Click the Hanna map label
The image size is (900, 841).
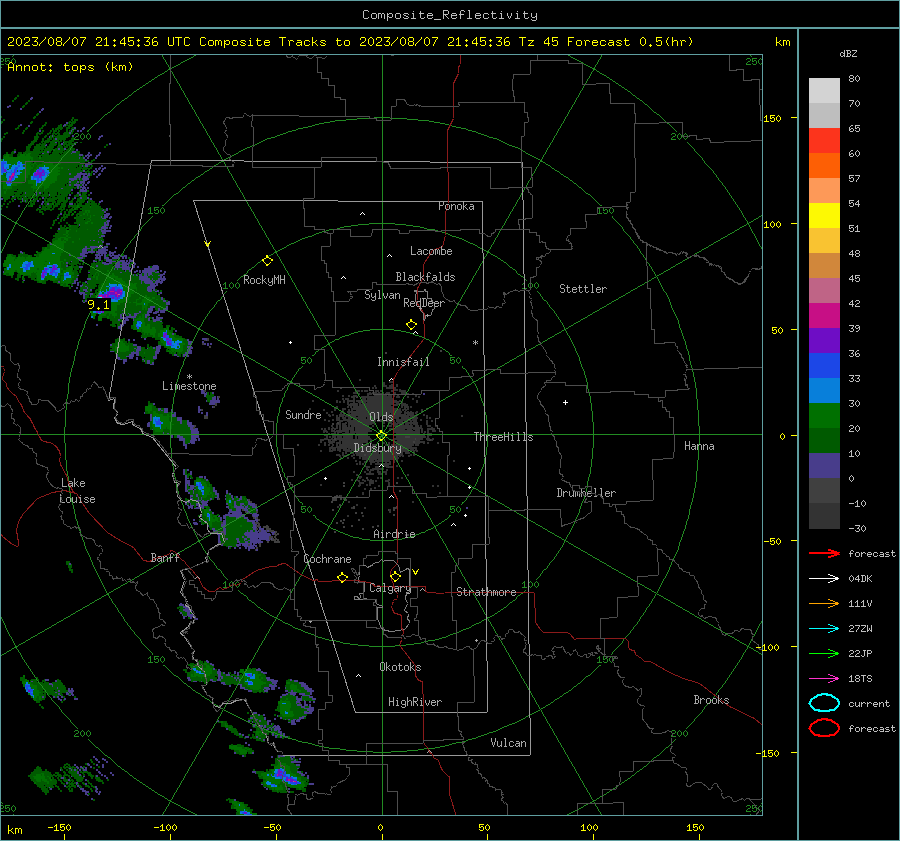click(699, 446)
